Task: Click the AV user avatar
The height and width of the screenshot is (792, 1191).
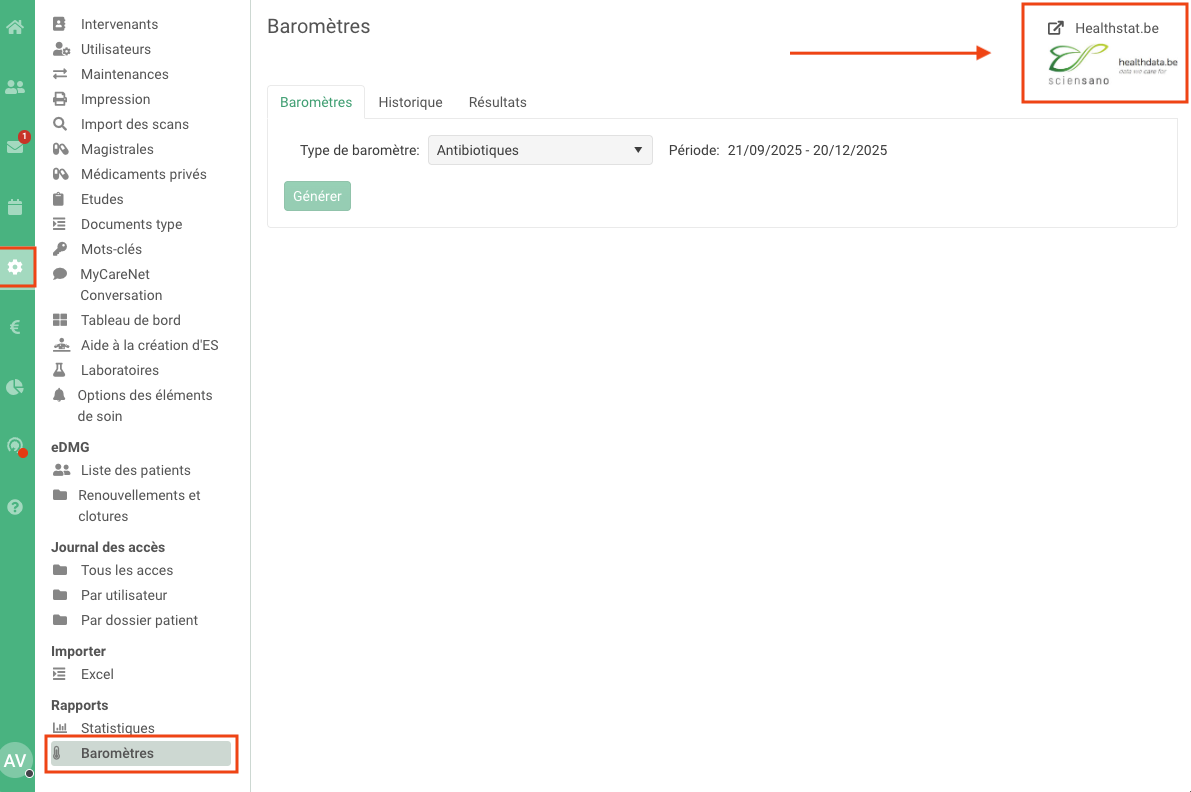Action: [x=15, y=761]
